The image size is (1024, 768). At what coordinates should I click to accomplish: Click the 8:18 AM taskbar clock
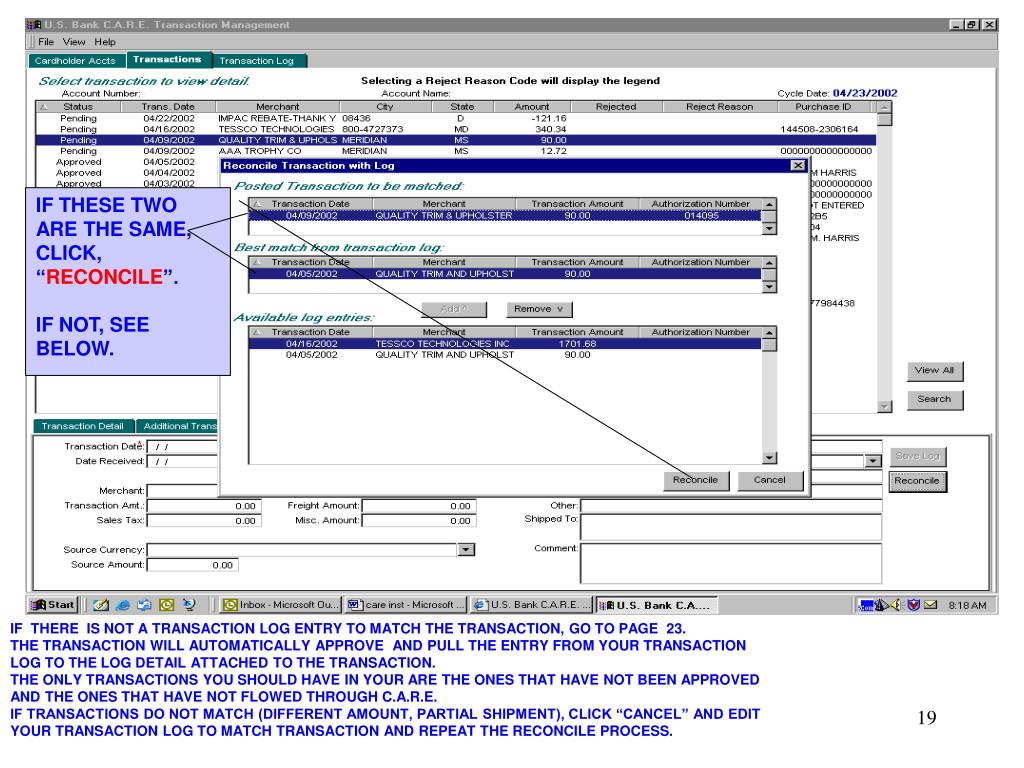tap(967, 605)
